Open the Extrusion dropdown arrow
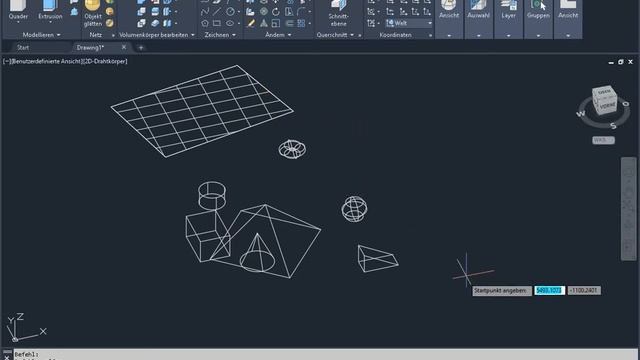 pos(50,22)
